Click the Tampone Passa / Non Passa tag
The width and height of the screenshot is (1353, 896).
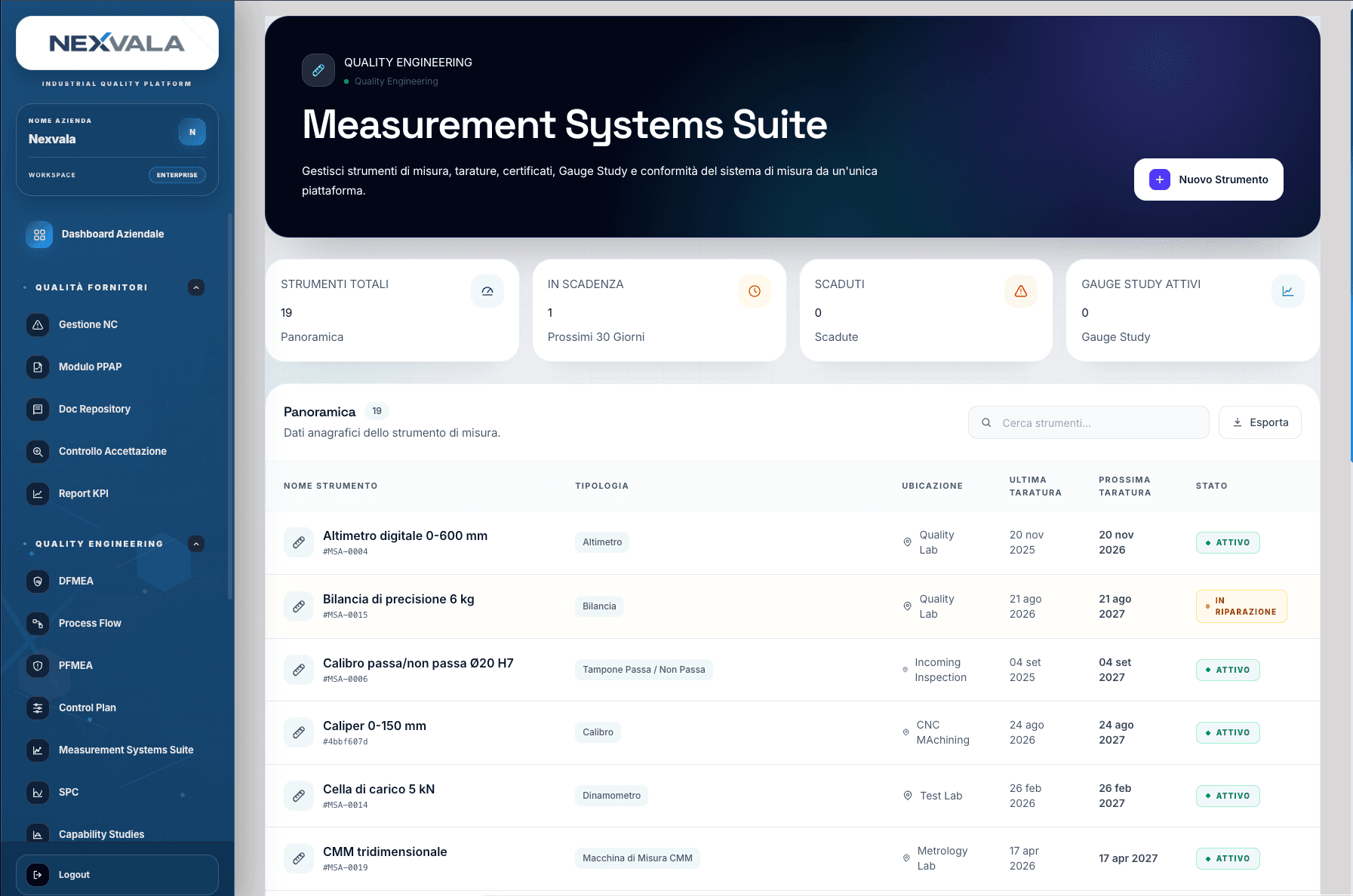(x=644, y=670)
